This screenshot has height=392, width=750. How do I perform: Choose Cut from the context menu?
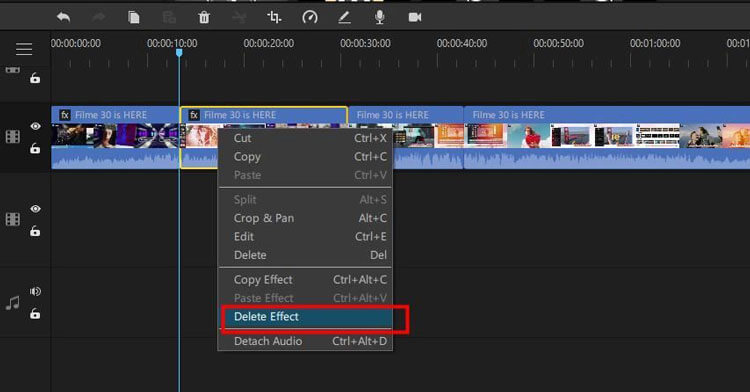(x=305, y=138)
